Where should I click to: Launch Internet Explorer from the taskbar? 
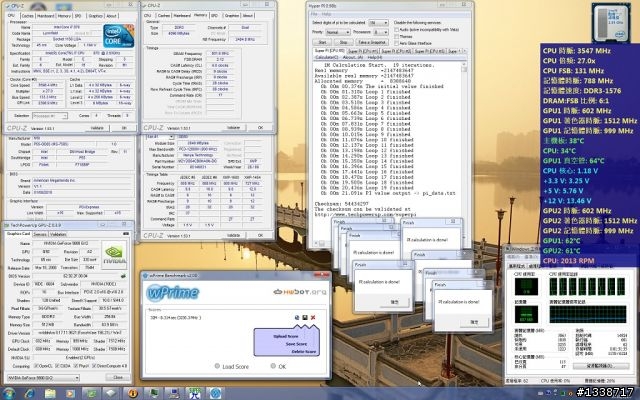[x=29, y=393]
